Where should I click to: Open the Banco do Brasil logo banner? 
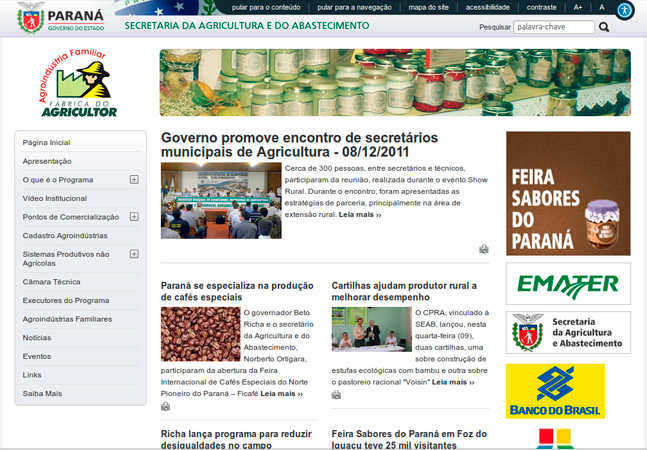pyautogui.click(x=555, y=390)
